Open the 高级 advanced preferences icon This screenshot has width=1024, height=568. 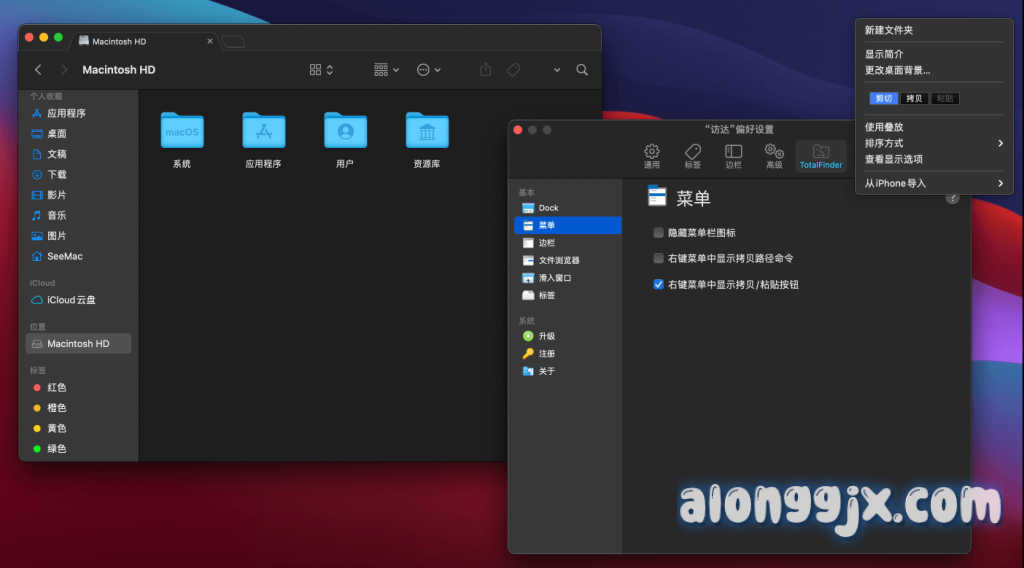(774, 155)
